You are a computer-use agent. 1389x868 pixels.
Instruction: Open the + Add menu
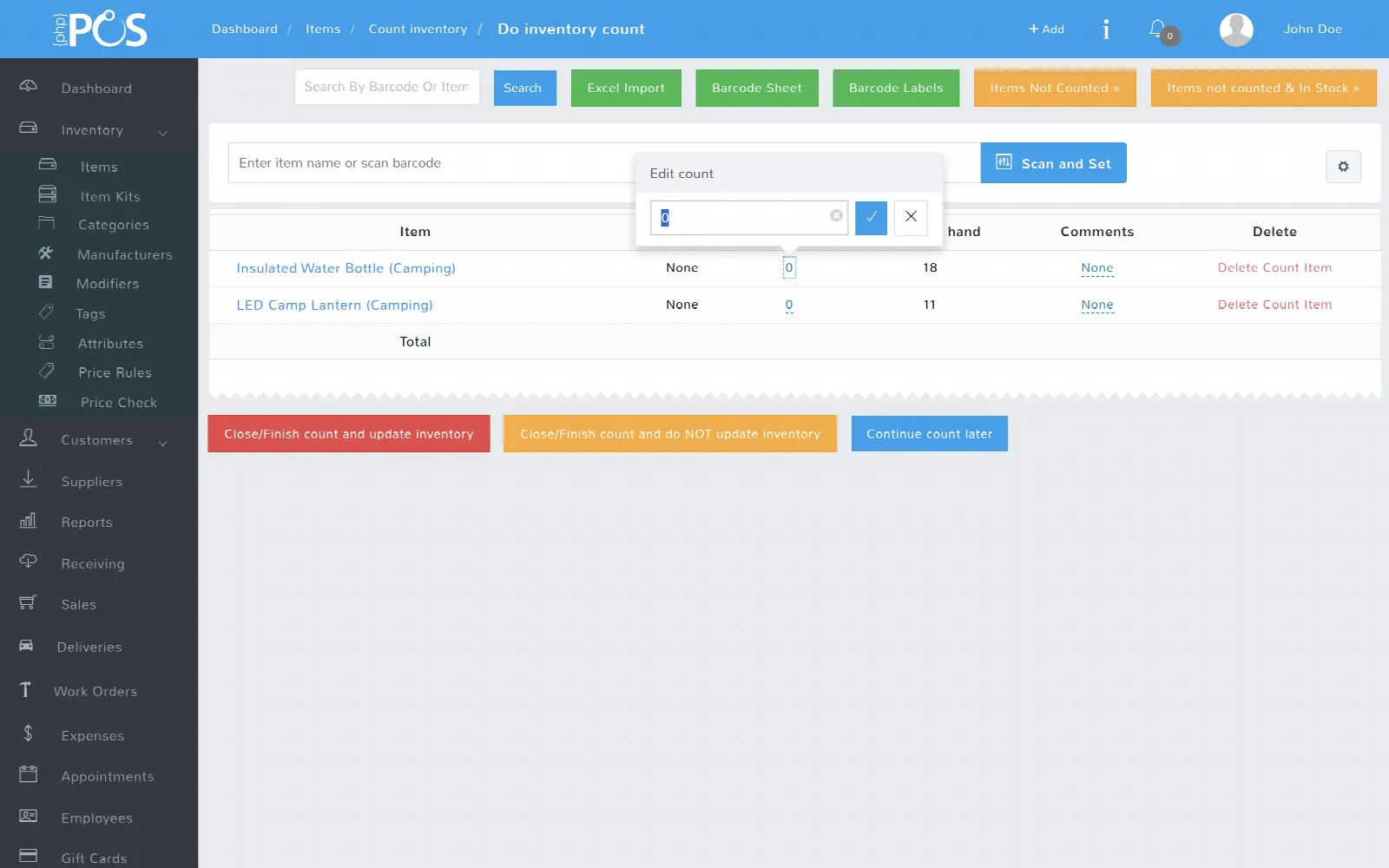coord(1046,29)
